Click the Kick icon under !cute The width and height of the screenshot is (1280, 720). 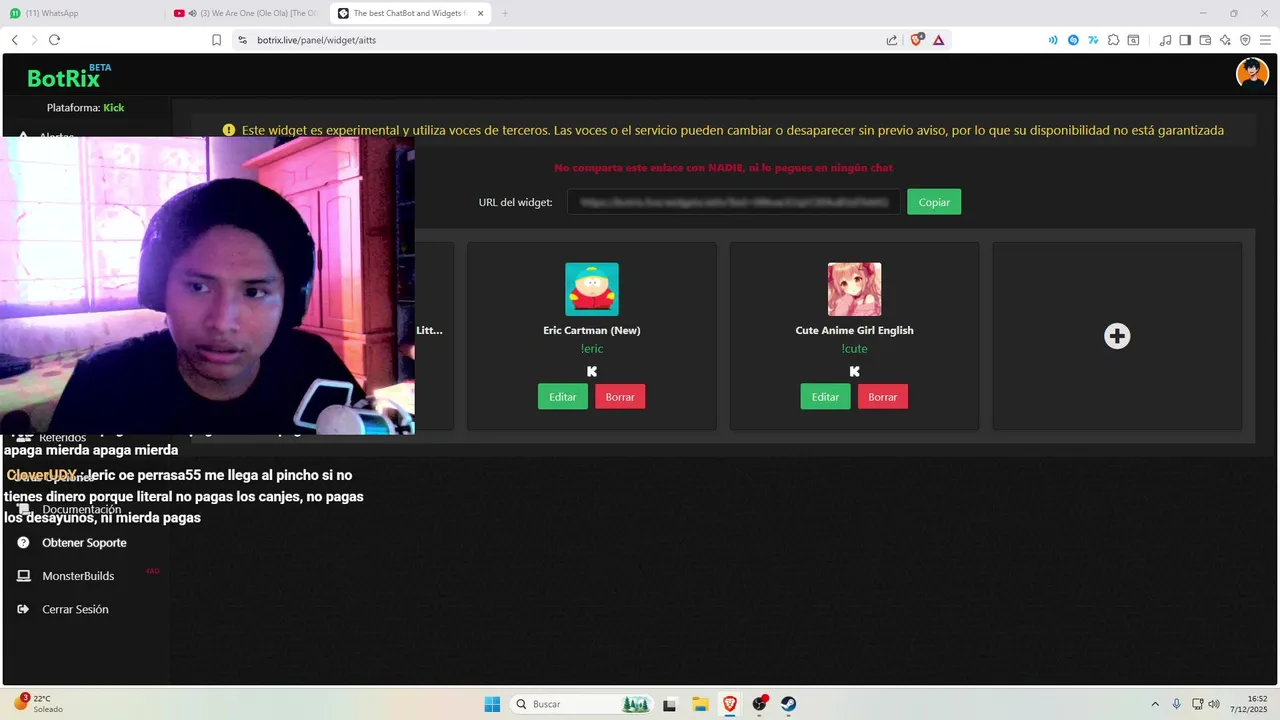coord(854,371)
